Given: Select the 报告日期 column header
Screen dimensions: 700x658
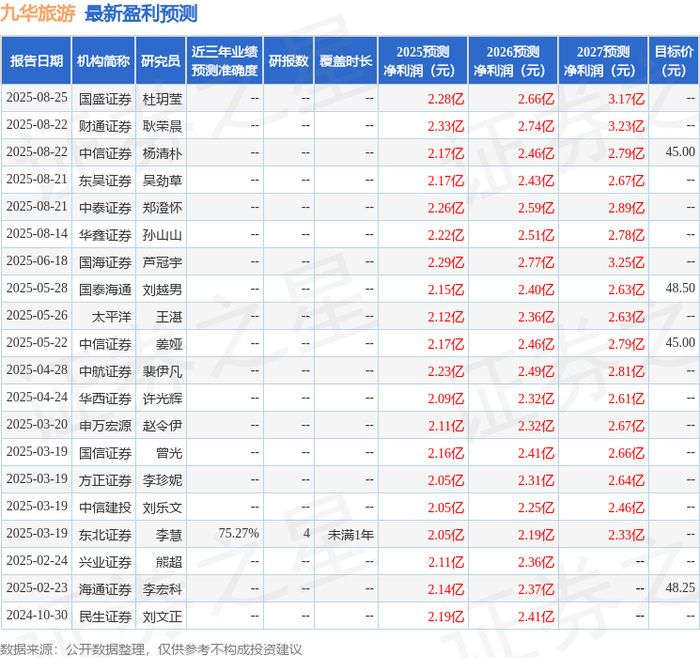Looking at the screenshot, I should click(x=36, y=61).
